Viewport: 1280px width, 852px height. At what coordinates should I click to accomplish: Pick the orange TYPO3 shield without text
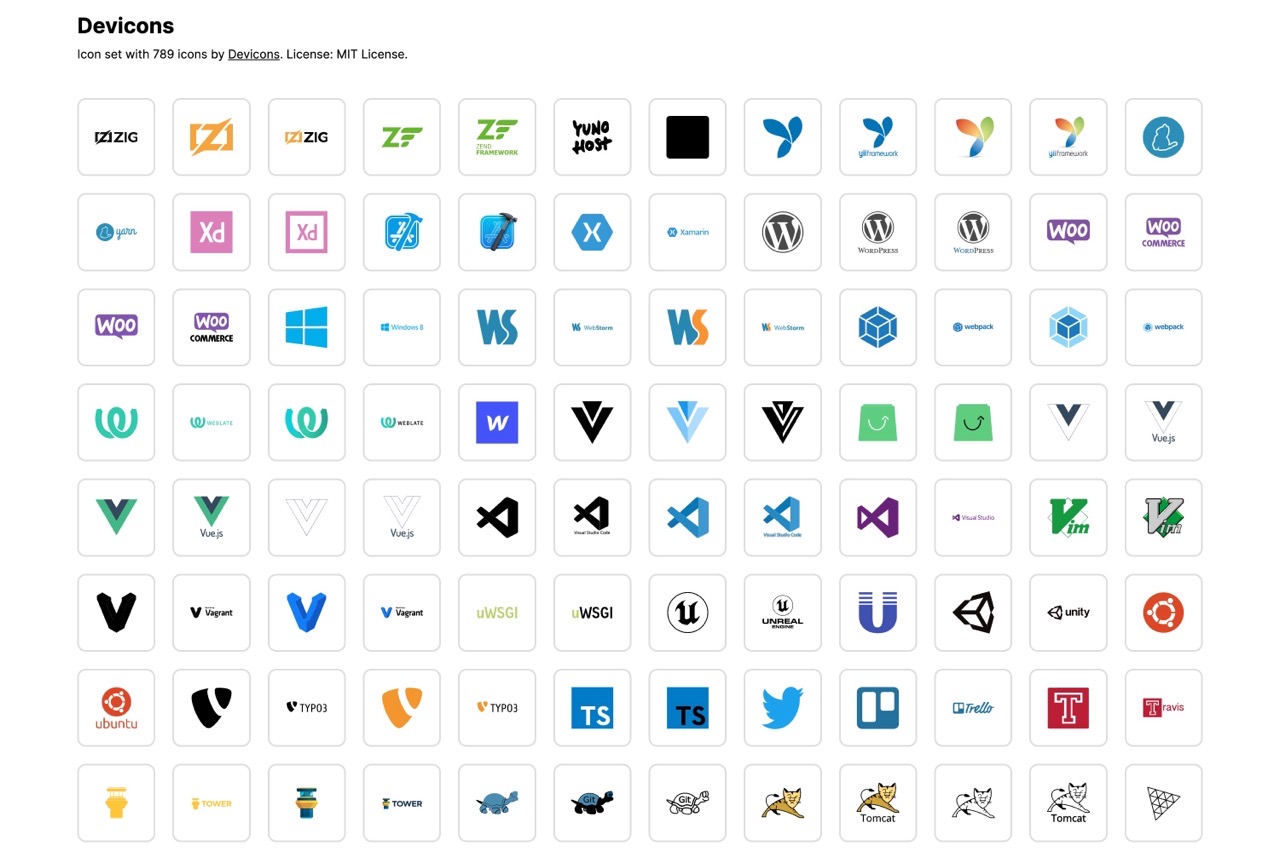coord(402,708)
